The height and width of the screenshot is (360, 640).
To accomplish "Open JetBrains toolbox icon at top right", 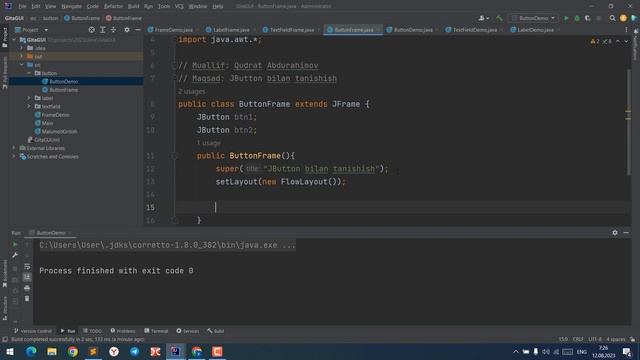I will coord(634,18).
